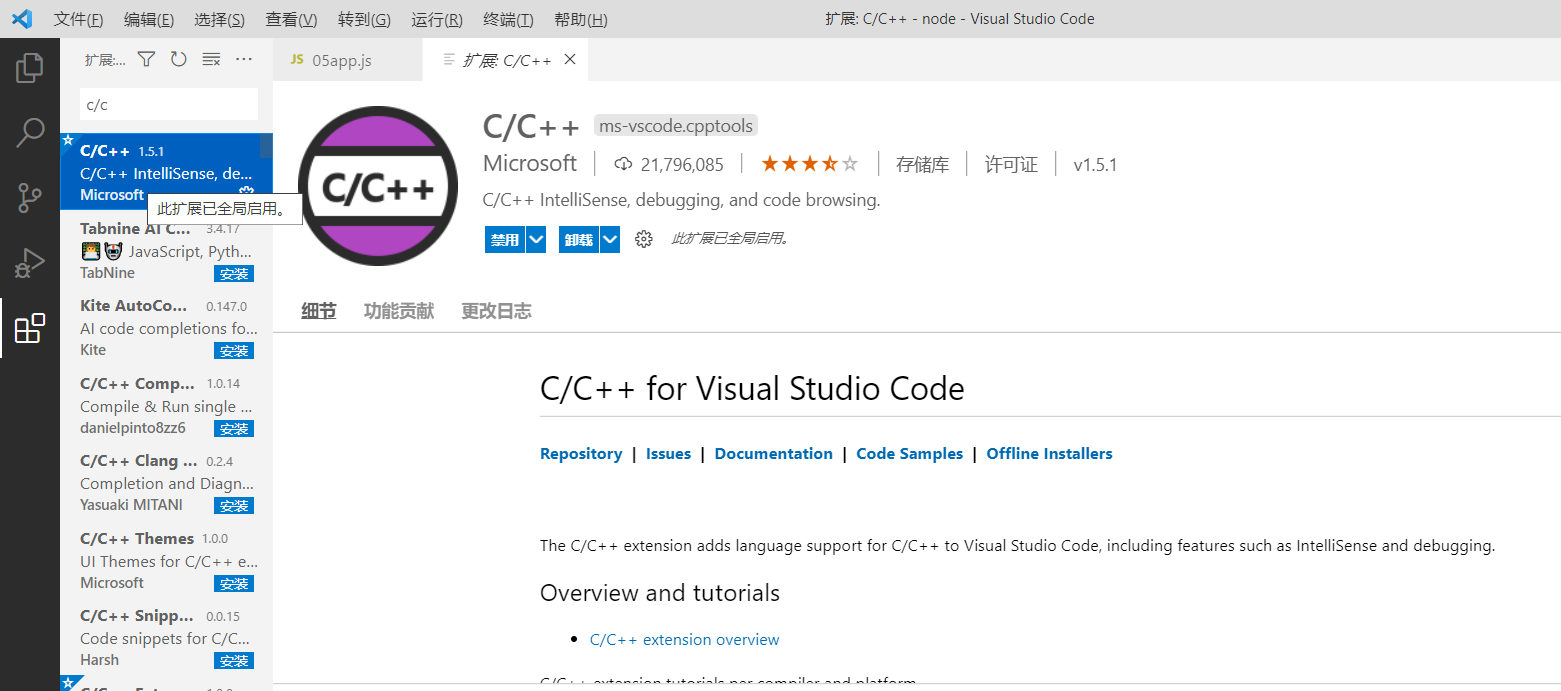The width and height of the screenshot is (1561, 691).
Task: Open the Explorer view in activity bar
Action: (x=30, y=68)
